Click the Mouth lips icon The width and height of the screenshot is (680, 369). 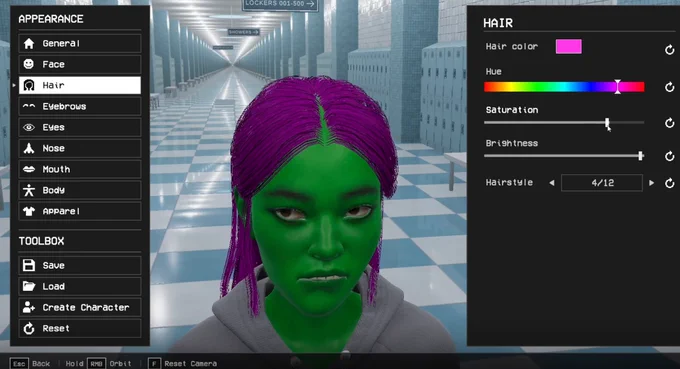coord(29,169)
